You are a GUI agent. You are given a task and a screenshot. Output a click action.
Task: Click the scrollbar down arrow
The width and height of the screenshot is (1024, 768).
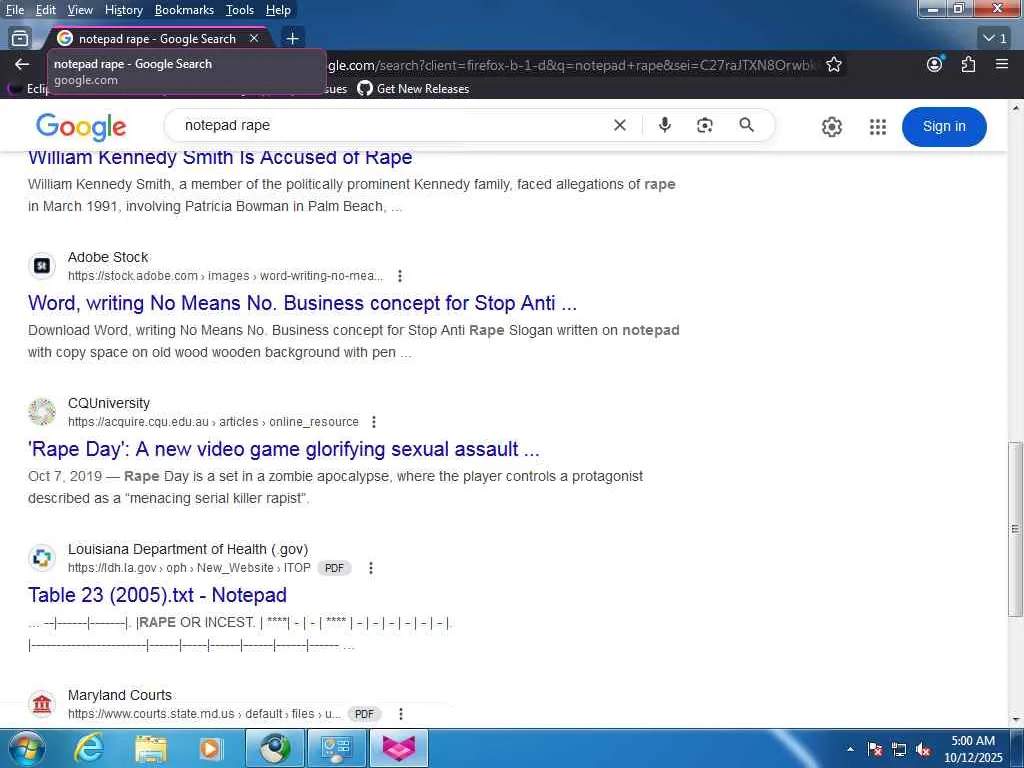[1015, 720]
